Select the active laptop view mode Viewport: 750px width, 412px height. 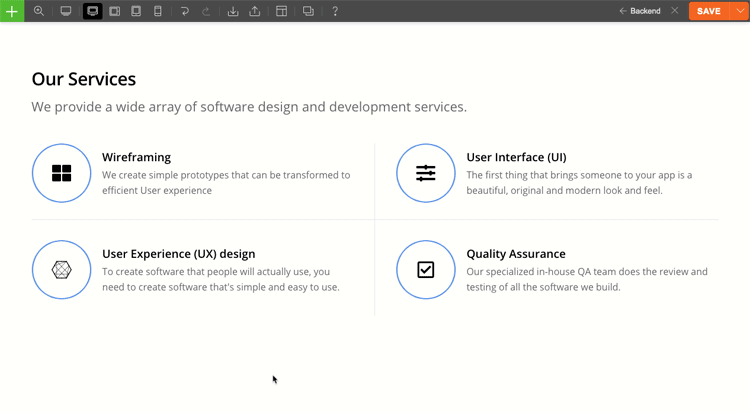tap(92, 11)
